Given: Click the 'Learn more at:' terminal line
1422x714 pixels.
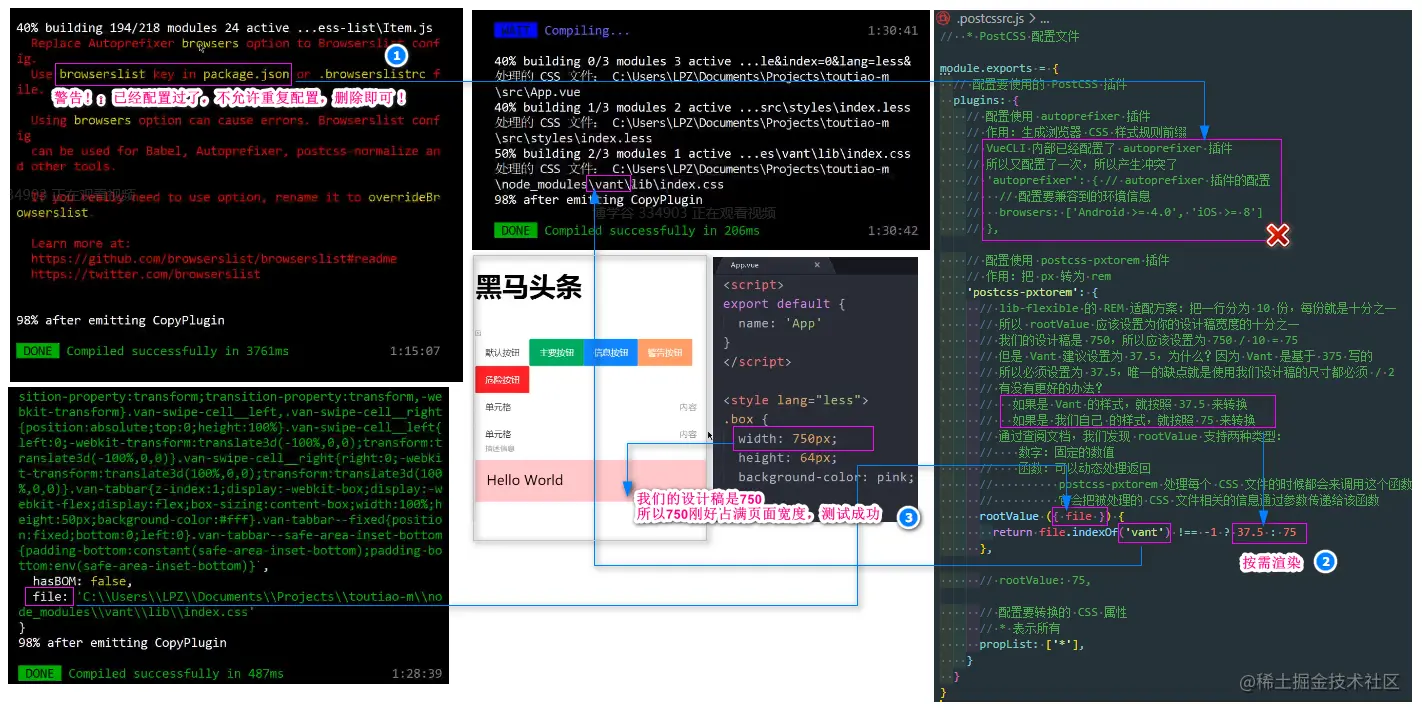Looking at the screenshot, I should coord(80,243).
